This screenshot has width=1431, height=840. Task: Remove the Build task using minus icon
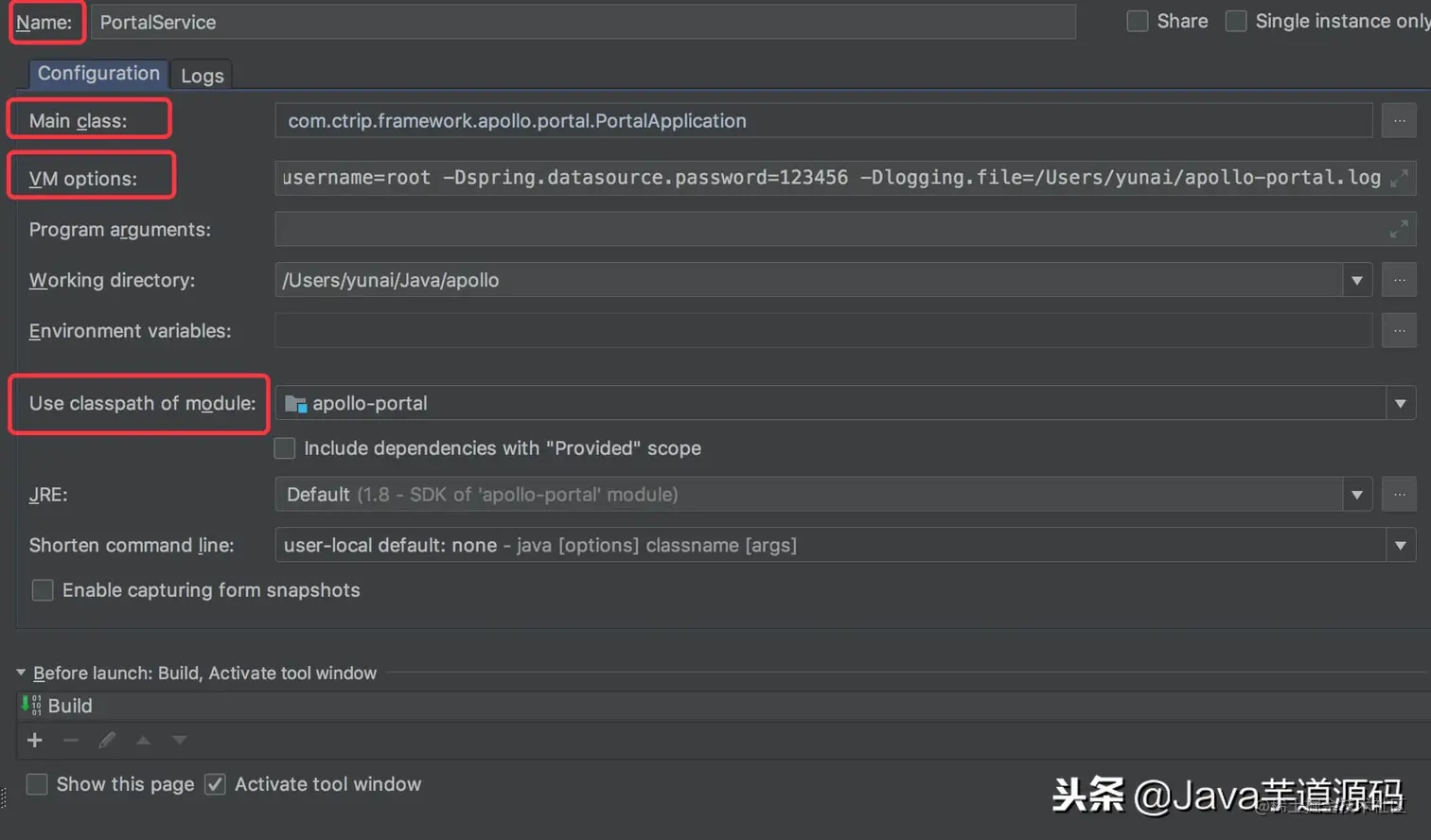71,741
